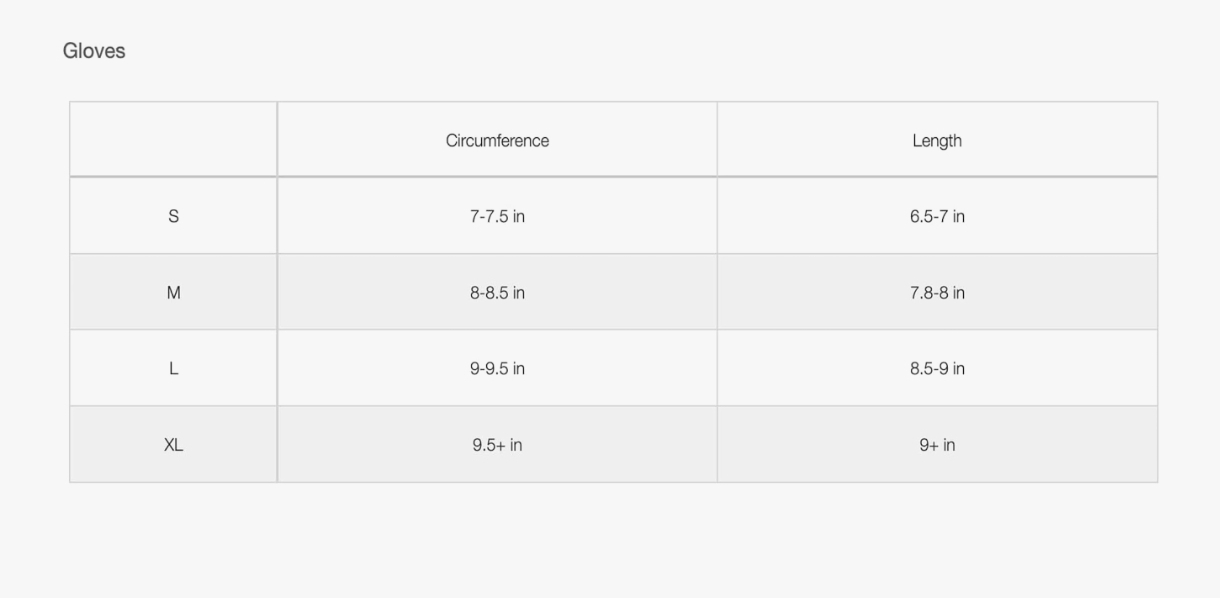Pick the 8.5-9 in length cell
The width and height of the screenshot is (1220, 598).
(937, 369)
